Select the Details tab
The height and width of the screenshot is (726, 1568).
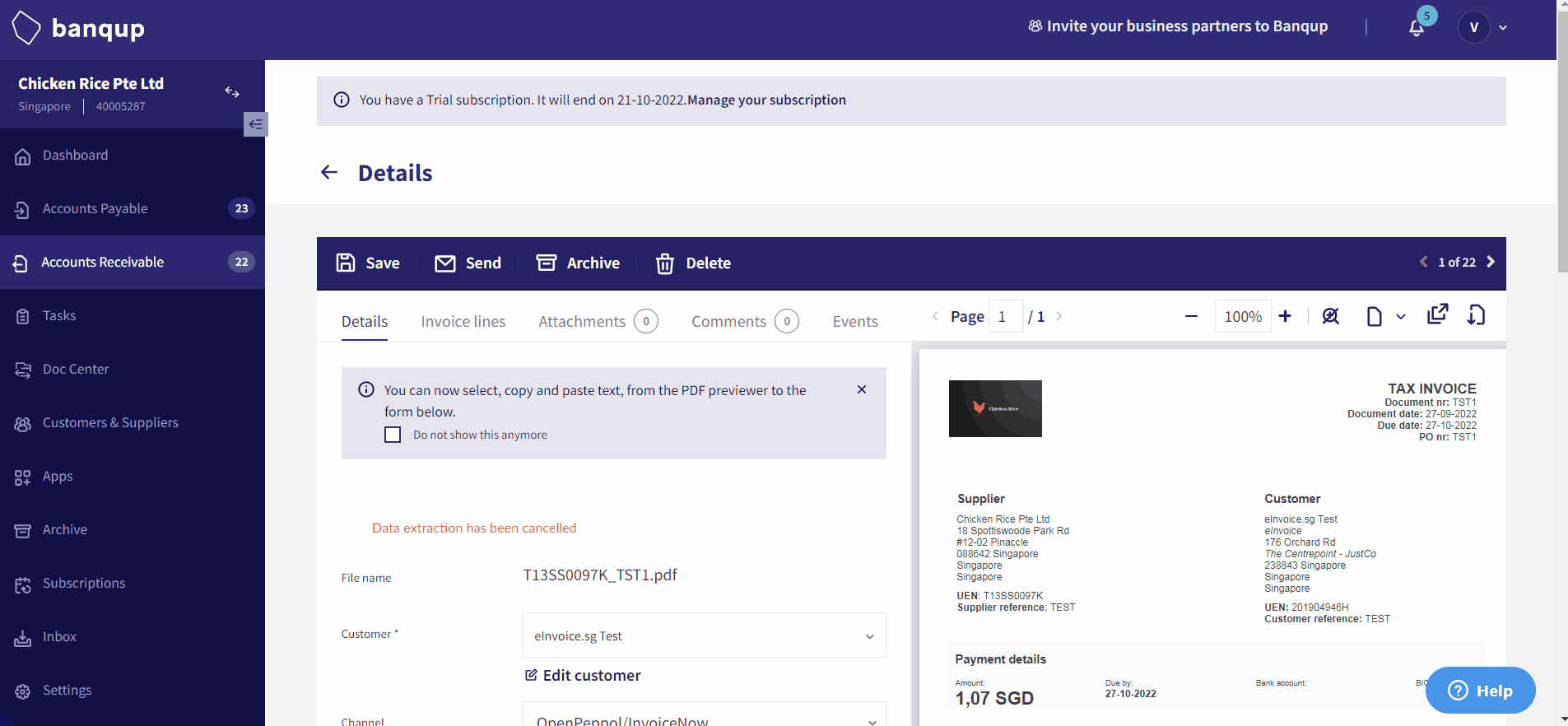point(365,321)
